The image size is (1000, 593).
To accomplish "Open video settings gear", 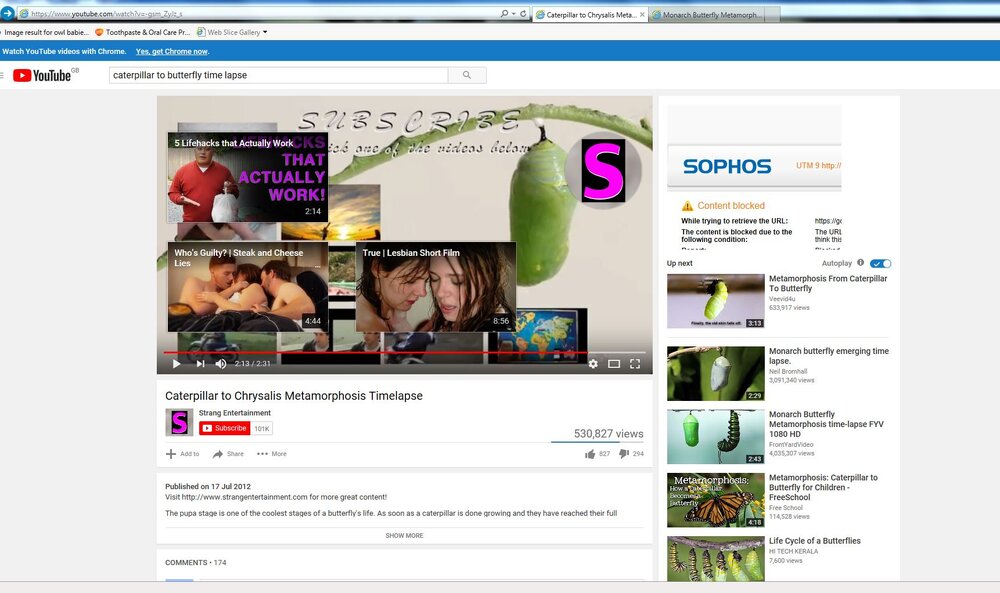I will tap(593, 363).
